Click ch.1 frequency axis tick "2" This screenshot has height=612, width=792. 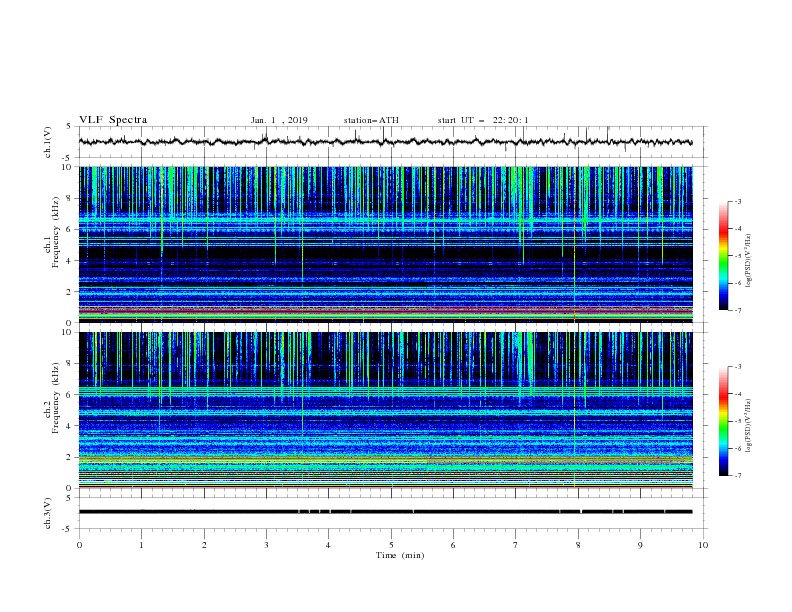pos(70,291)
